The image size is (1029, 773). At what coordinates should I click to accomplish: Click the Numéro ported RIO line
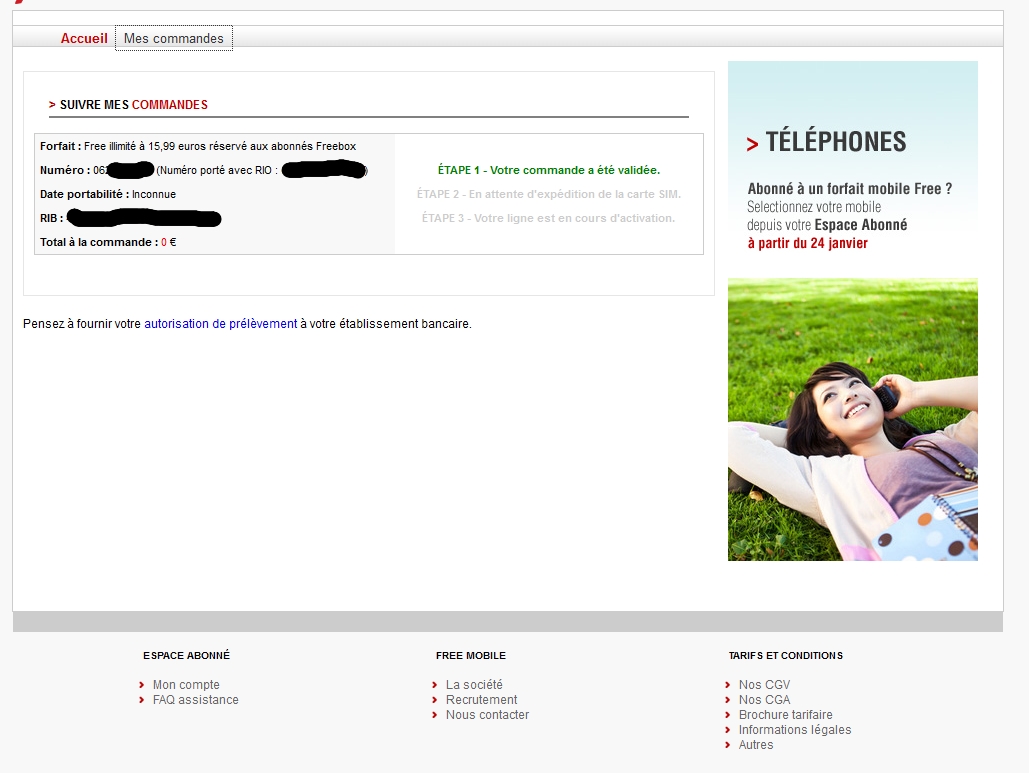coord(203,170)
